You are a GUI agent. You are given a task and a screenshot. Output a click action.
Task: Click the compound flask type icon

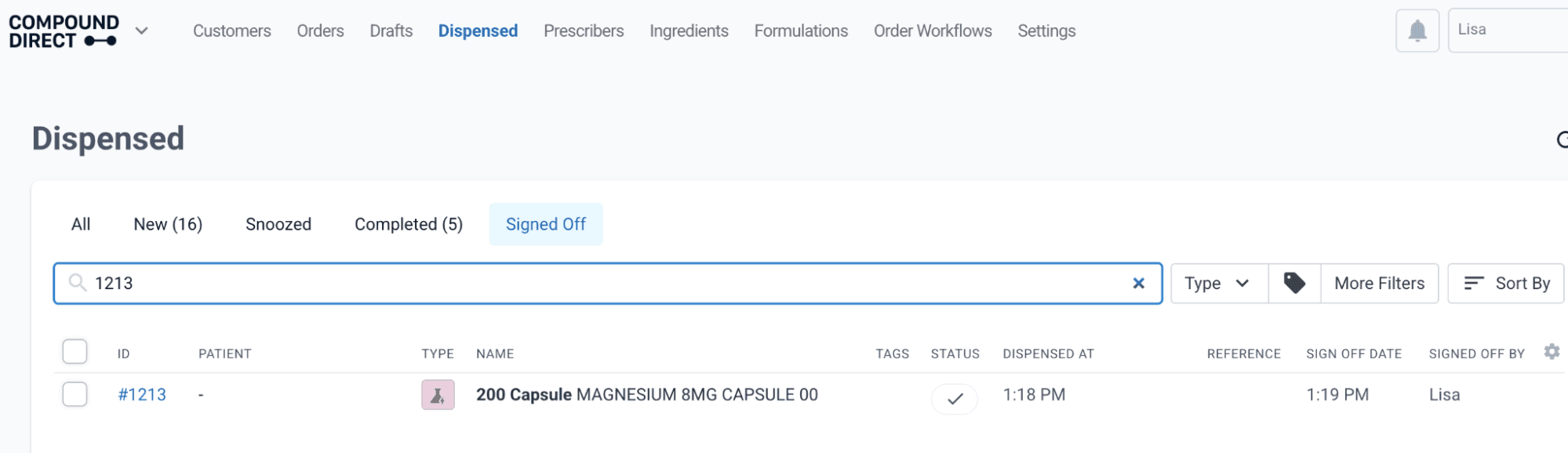[x=438, y=394]
